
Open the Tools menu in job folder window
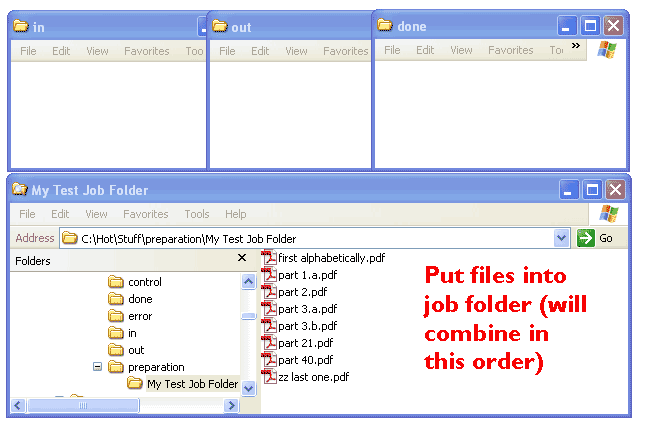click(x=197, y=214)
